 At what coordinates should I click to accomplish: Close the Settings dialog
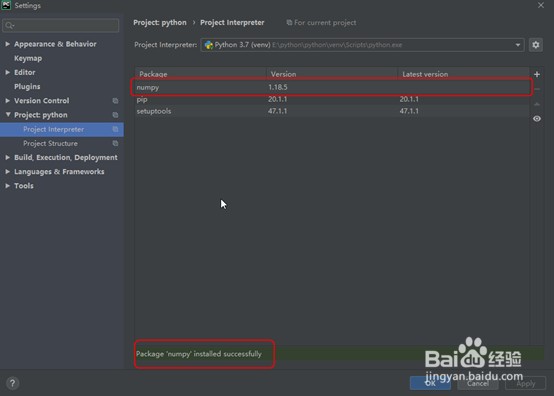point(541,5)
